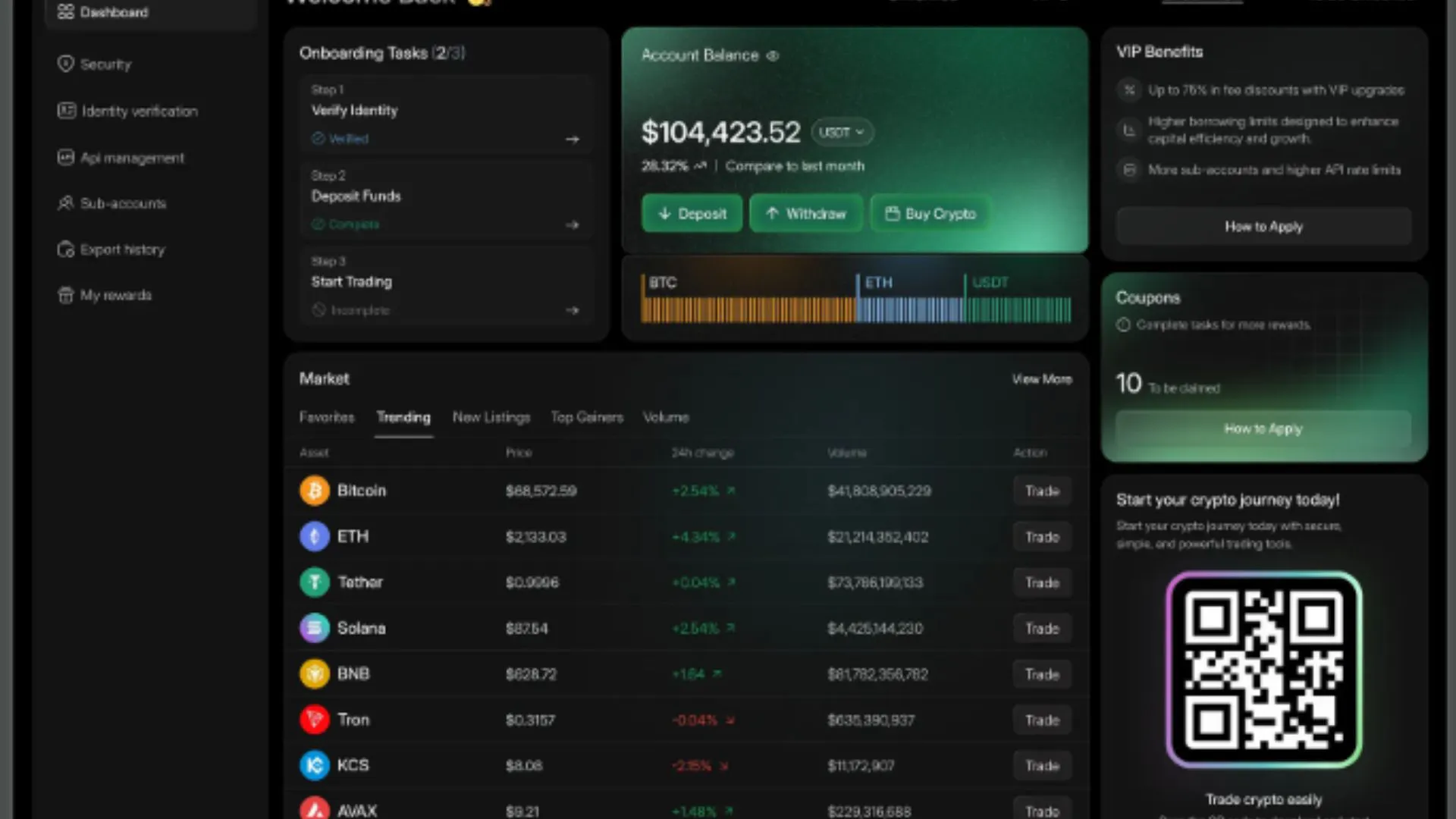Screen dimensions: 1456x819
Task: Click Trade in the Tether row
Action: [1042, 582]
